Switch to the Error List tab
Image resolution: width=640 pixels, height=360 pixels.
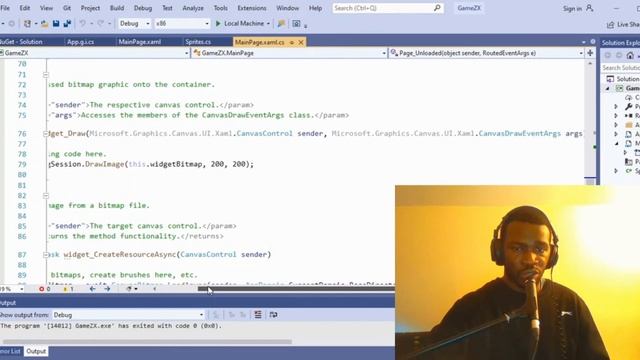(x=10, y=351)
